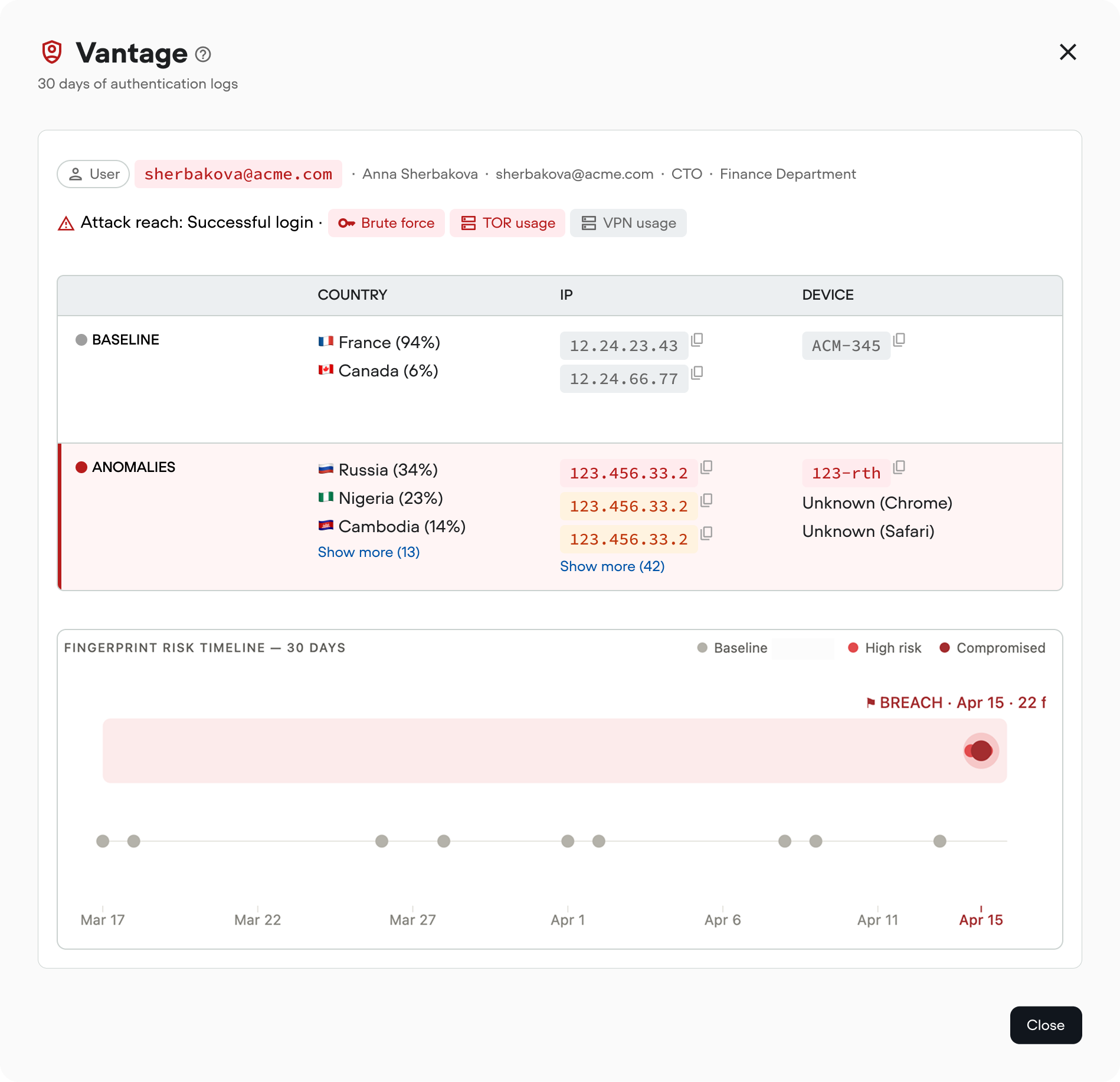Click the Russia (34%) anomaly country
The width and height of the screenshot is (1120, 1082).
tap(378, 470)
